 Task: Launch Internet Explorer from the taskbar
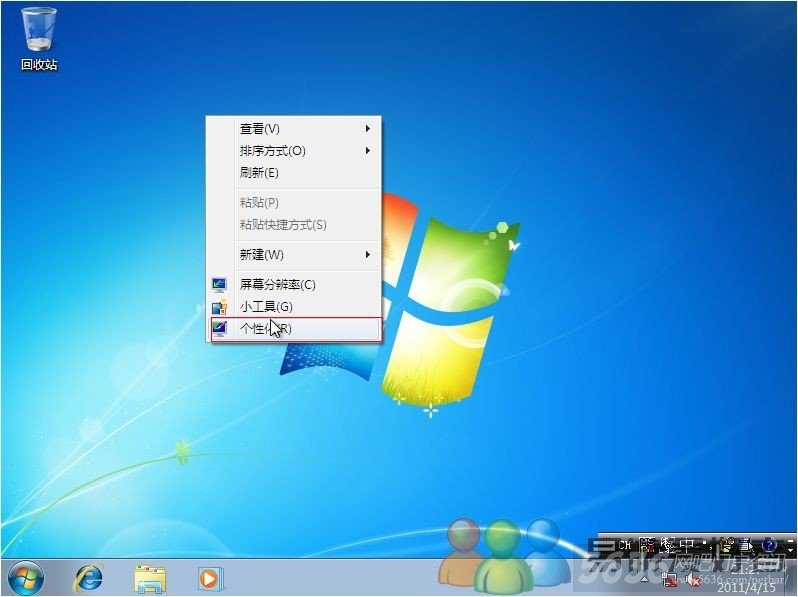click(89, 578)
